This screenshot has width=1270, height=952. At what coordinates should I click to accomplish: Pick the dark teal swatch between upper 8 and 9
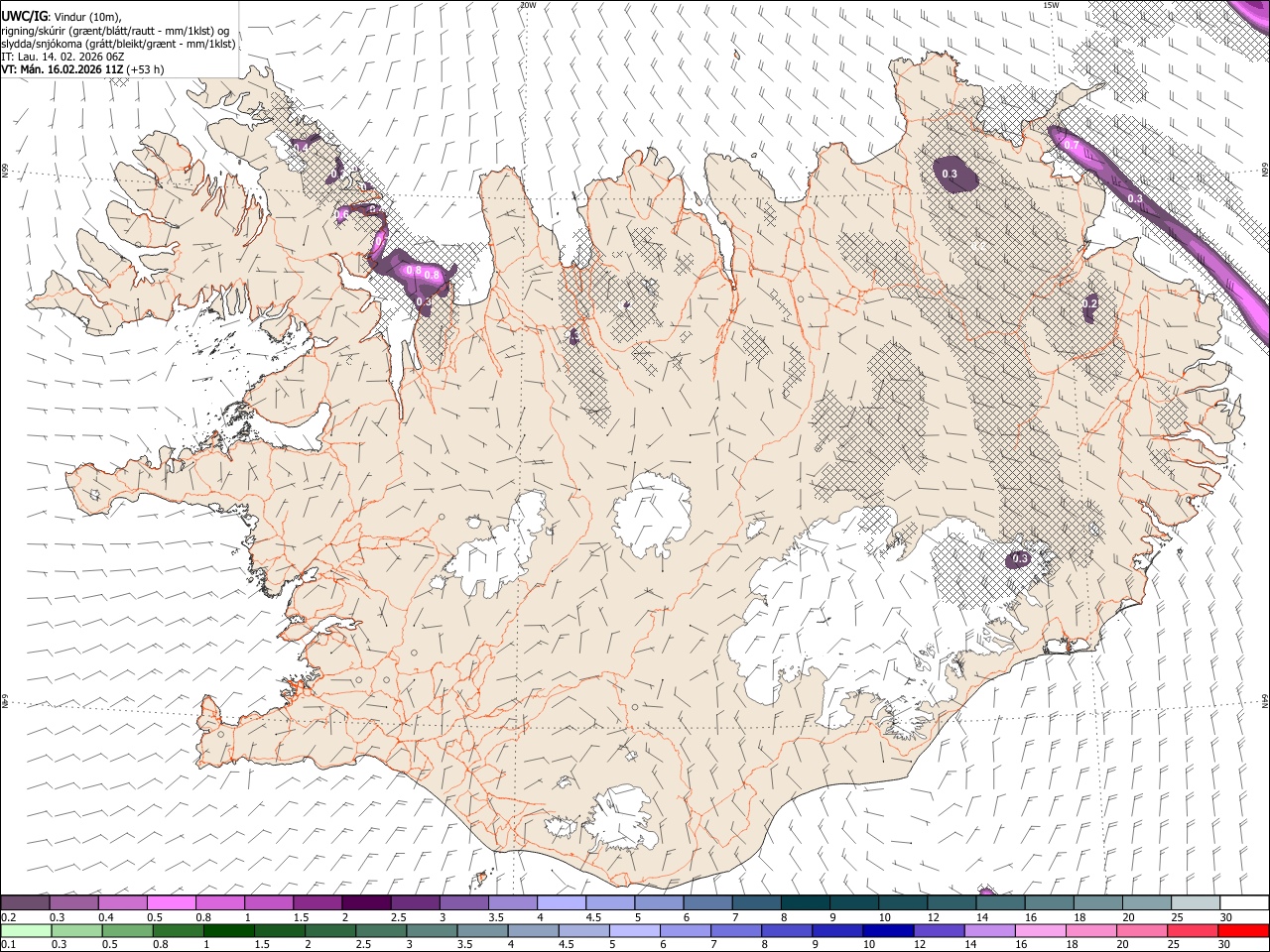pos(805,903)
